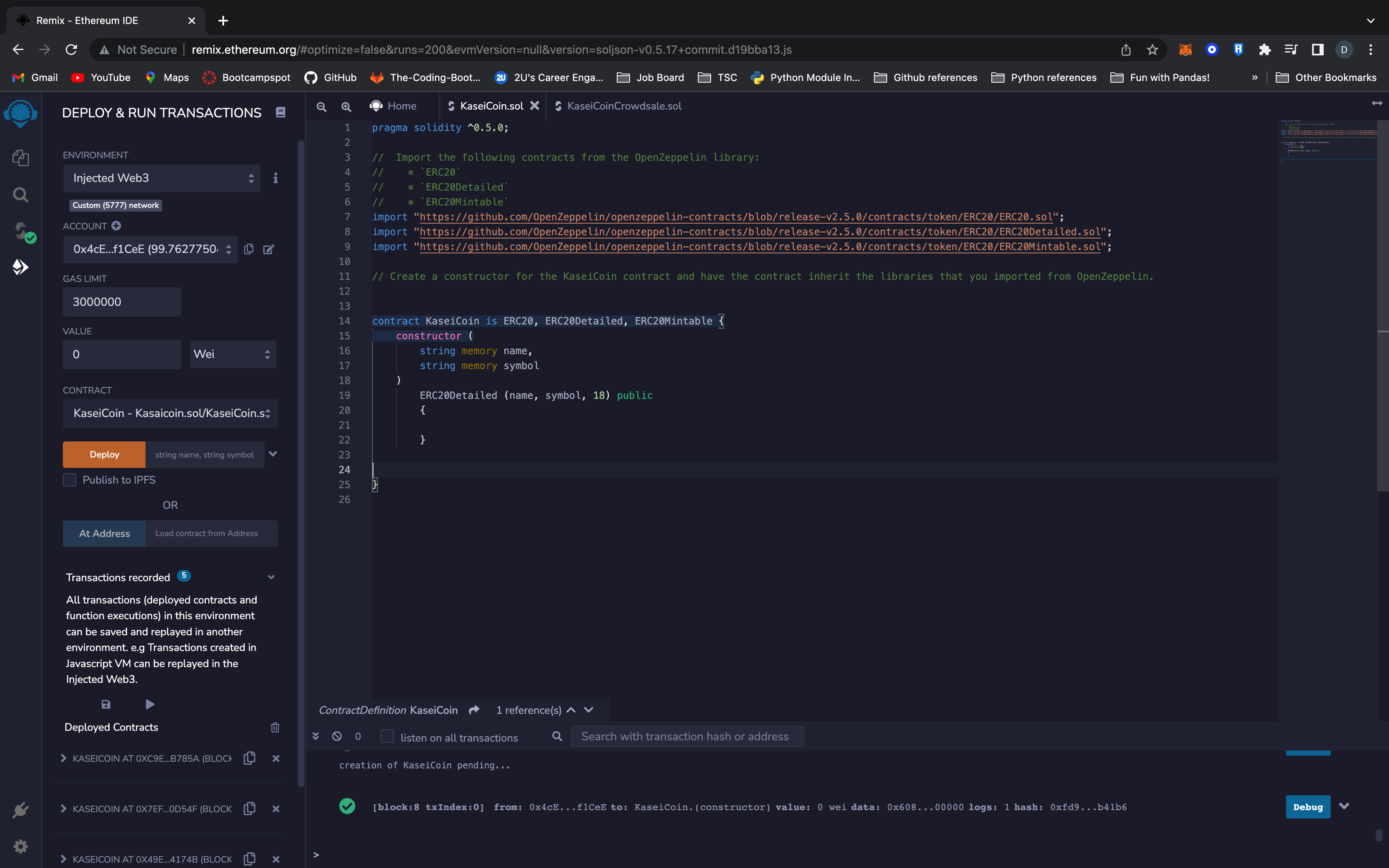Toggle listen on all transactions checkbox

[x=387, y=737]
